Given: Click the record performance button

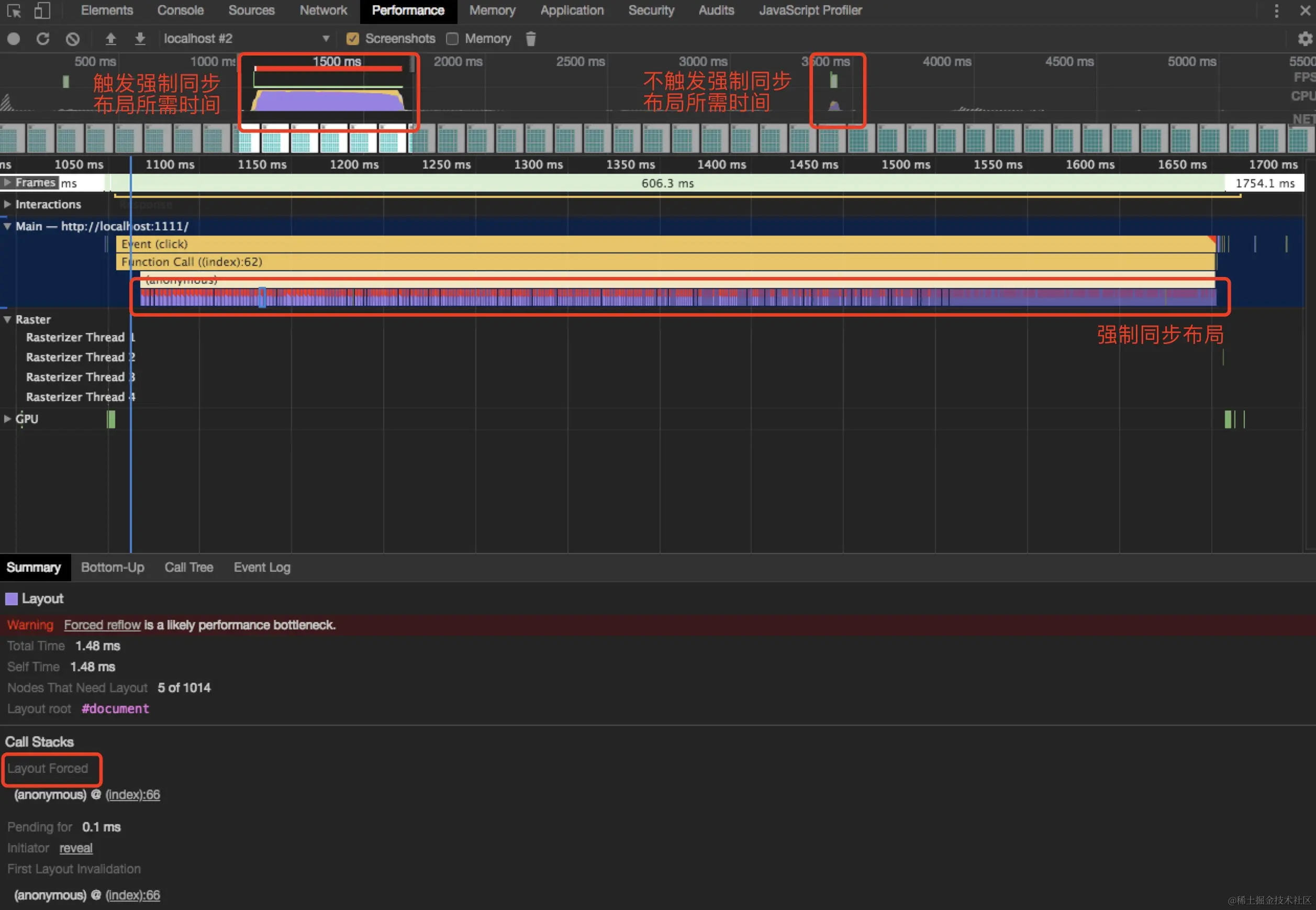Looking at the screenshot, I should 14,39.
